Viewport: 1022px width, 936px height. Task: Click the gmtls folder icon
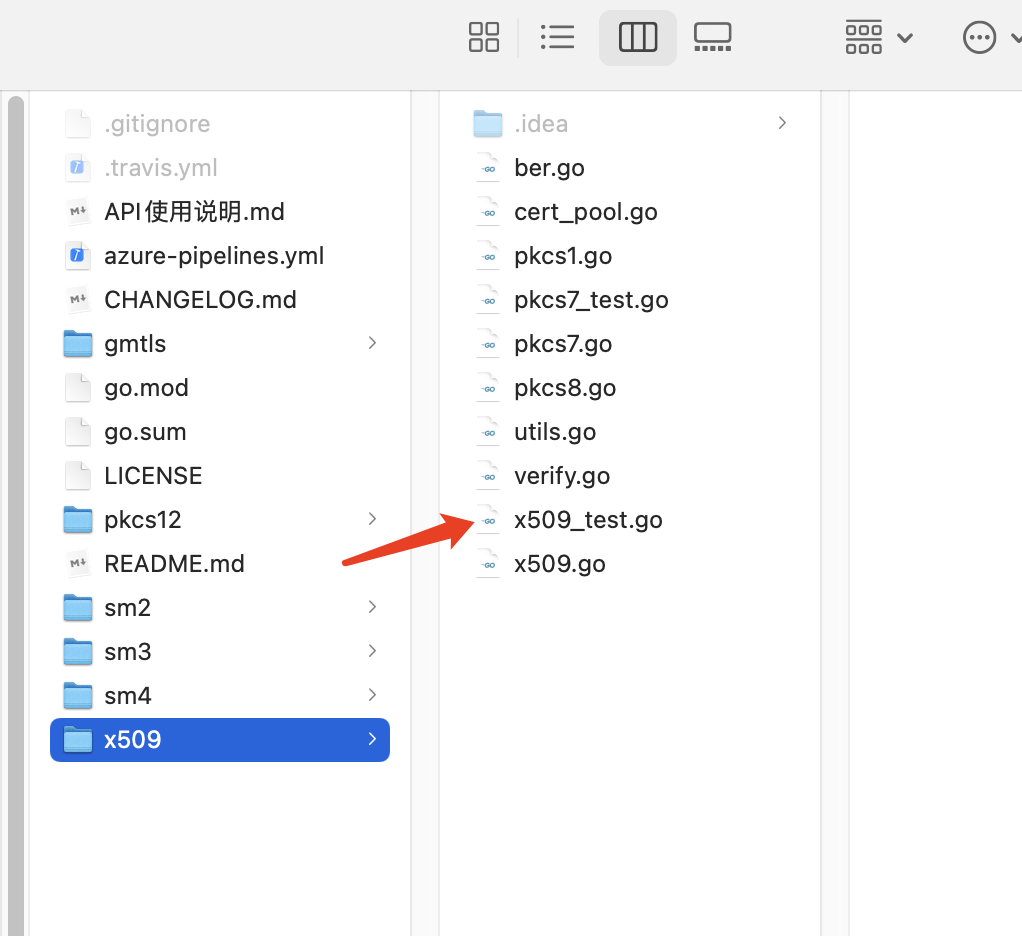coord(78,343)
